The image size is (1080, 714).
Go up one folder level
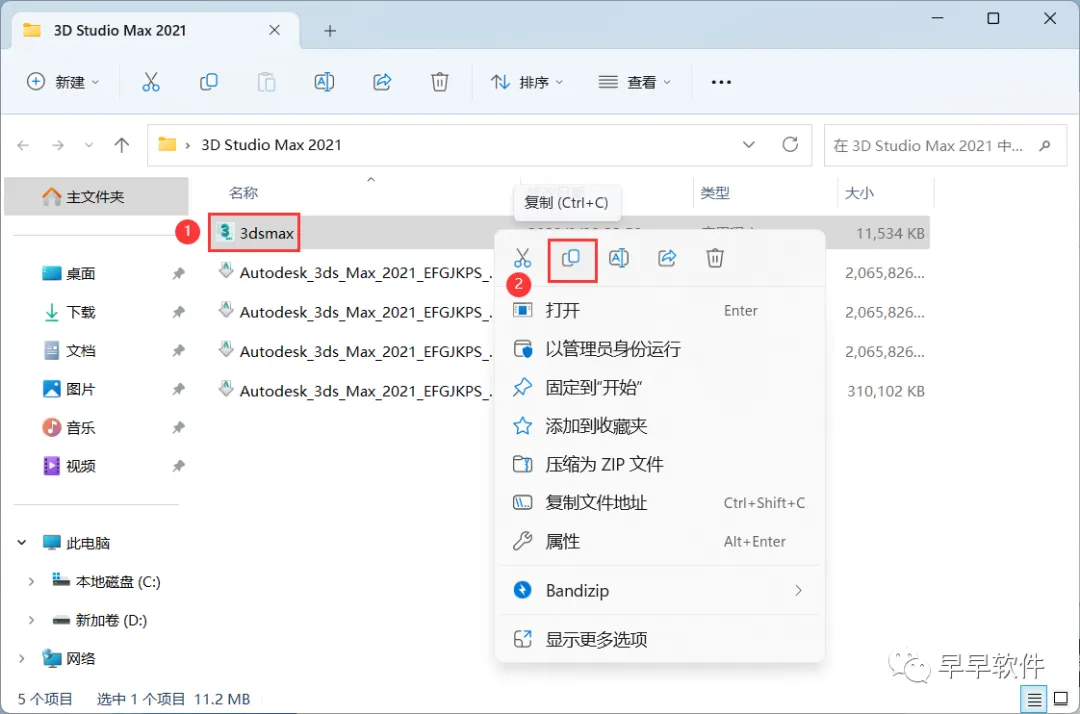[122, 145]
